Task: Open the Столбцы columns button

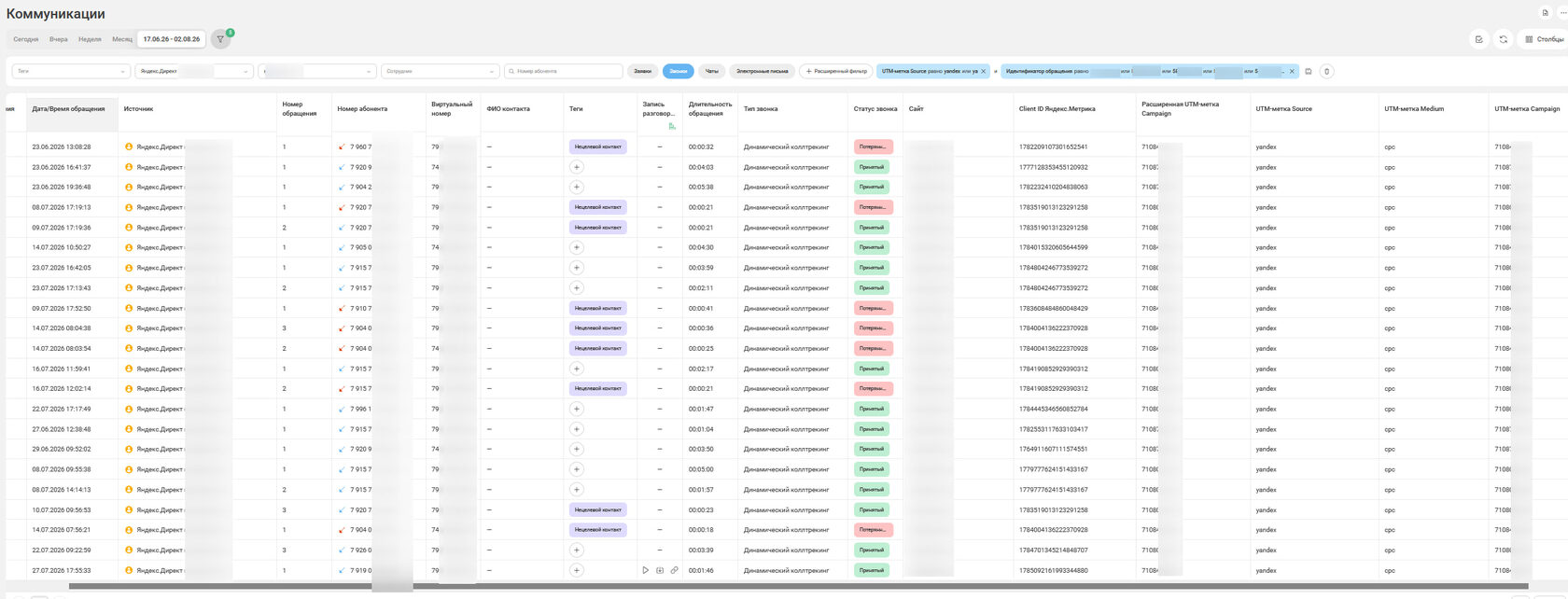Action: tap(1544, 39)
